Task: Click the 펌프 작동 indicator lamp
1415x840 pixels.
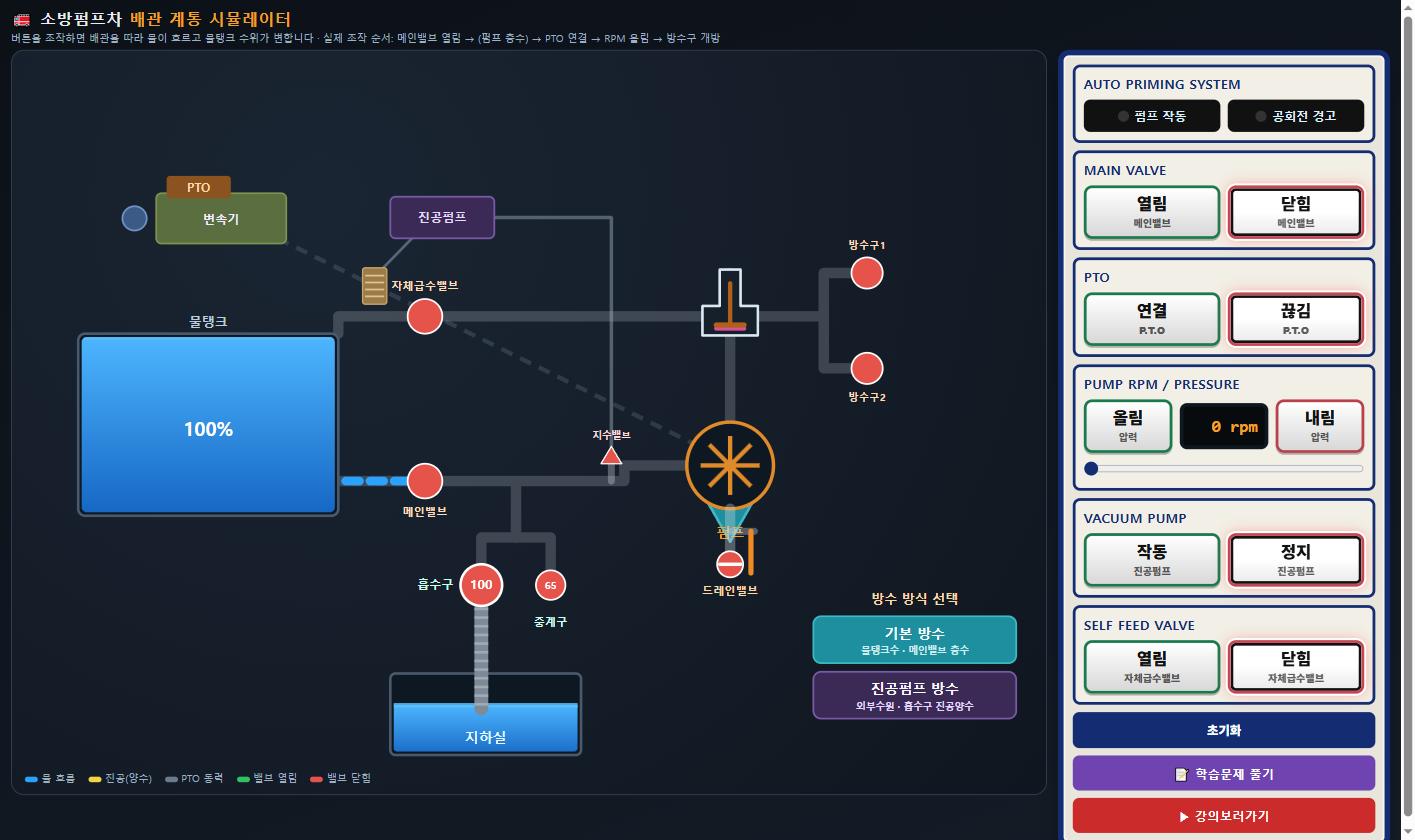Action: click(x=1152, y=116)
